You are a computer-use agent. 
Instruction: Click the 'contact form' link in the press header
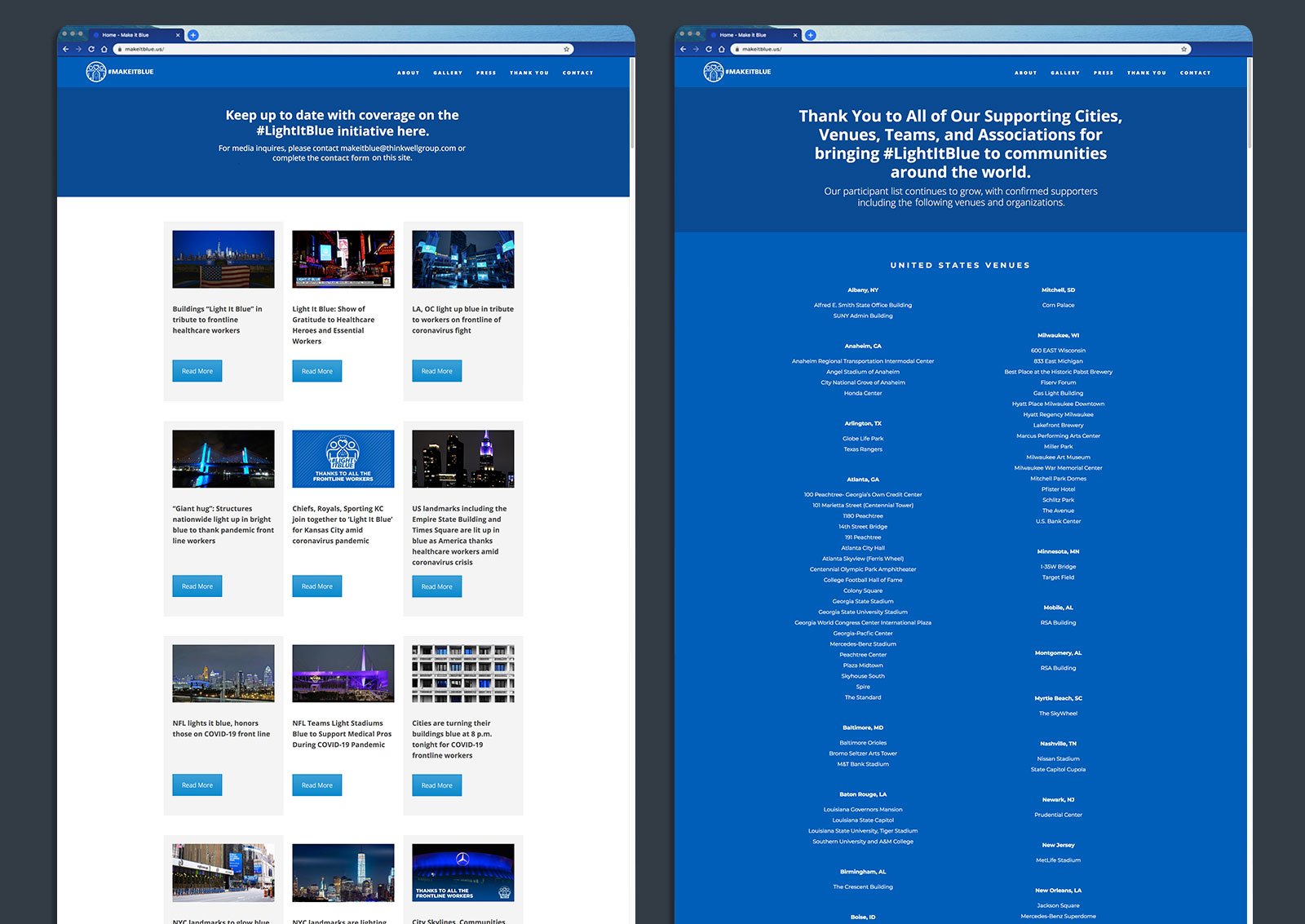pyautogui.click(x=344, y=158)
